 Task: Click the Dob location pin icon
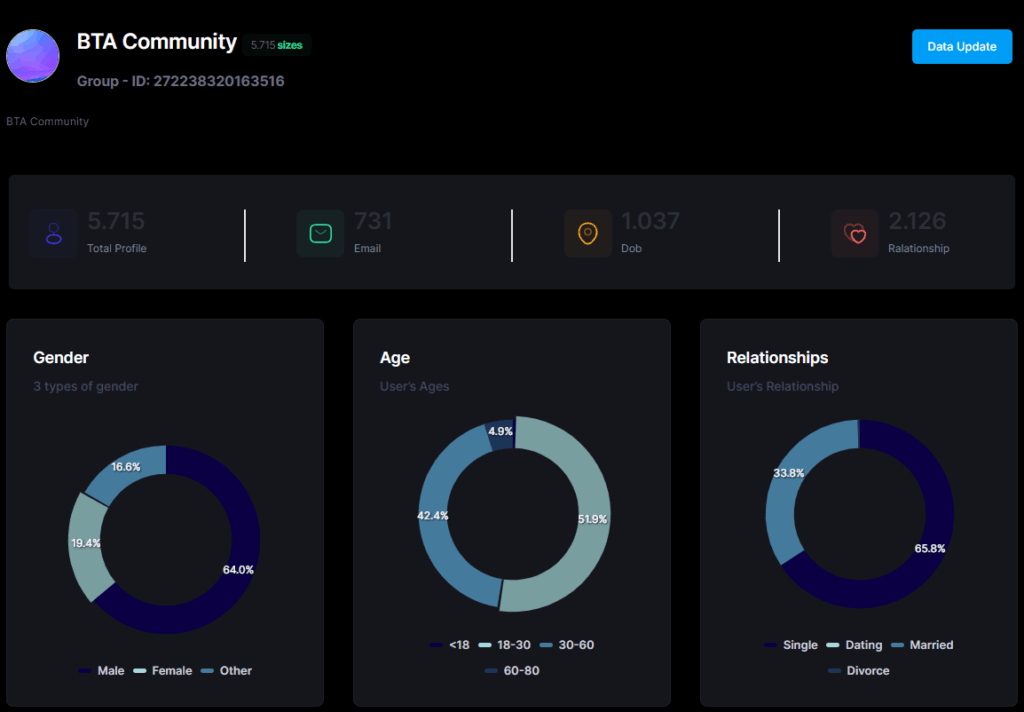tap(587, 234)
